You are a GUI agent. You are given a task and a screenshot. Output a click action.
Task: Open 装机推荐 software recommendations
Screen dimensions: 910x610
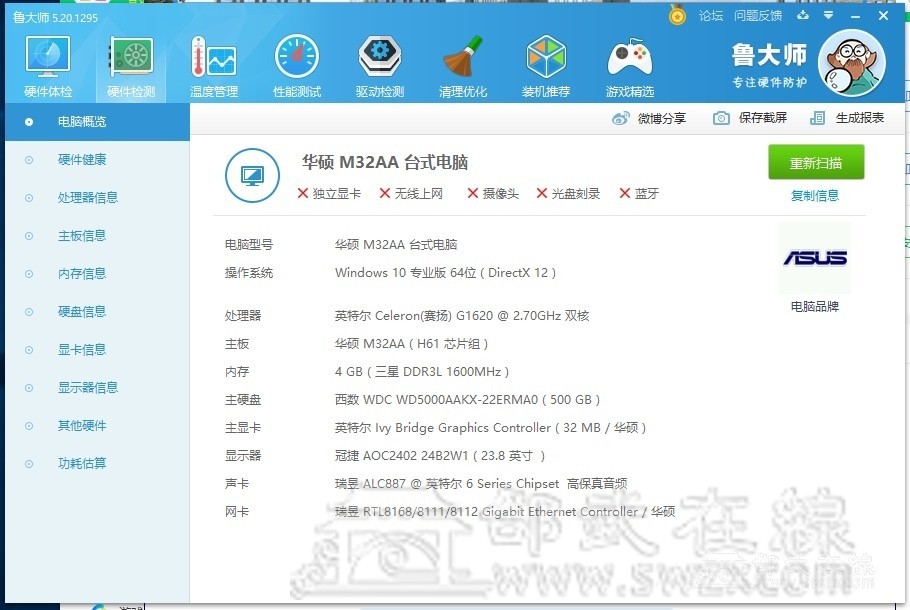(546, 60)
